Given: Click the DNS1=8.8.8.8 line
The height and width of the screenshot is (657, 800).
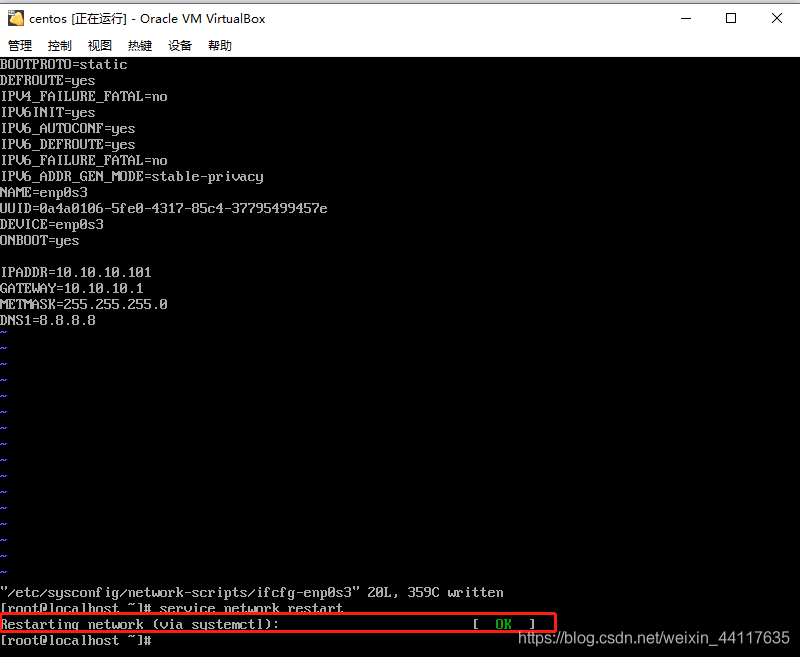Looking at the screenshot, I should [x=47, y=320].
